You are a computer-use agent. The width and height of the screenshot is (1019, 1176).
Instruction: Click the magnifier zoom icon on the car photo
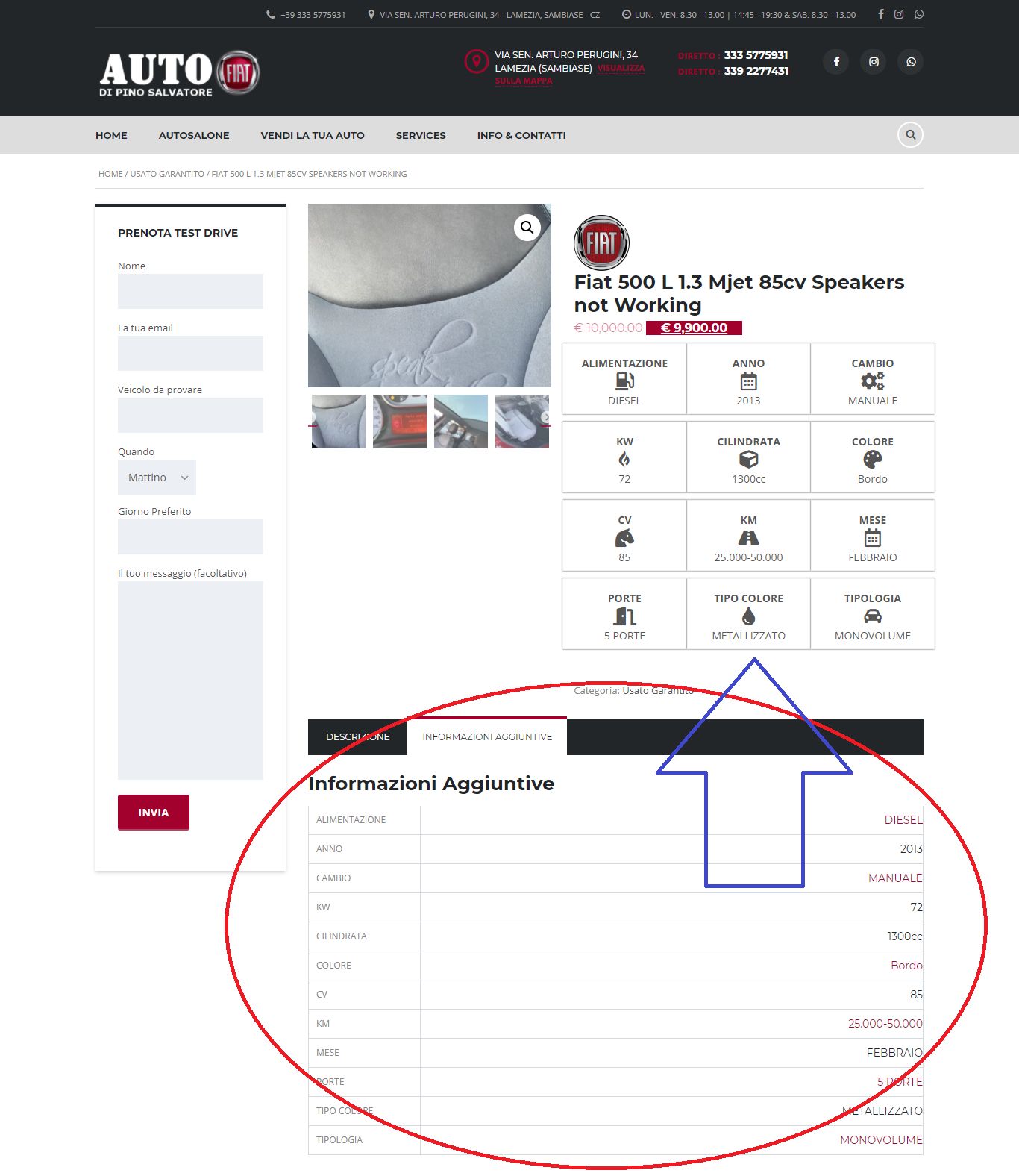tap(527, 228)
